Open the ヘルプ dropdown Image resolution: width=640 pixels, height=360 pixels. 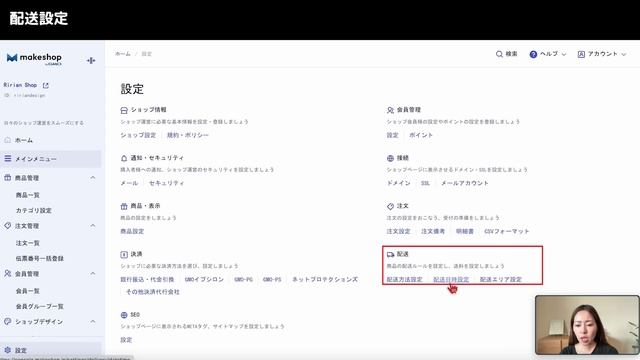(548, 54)
